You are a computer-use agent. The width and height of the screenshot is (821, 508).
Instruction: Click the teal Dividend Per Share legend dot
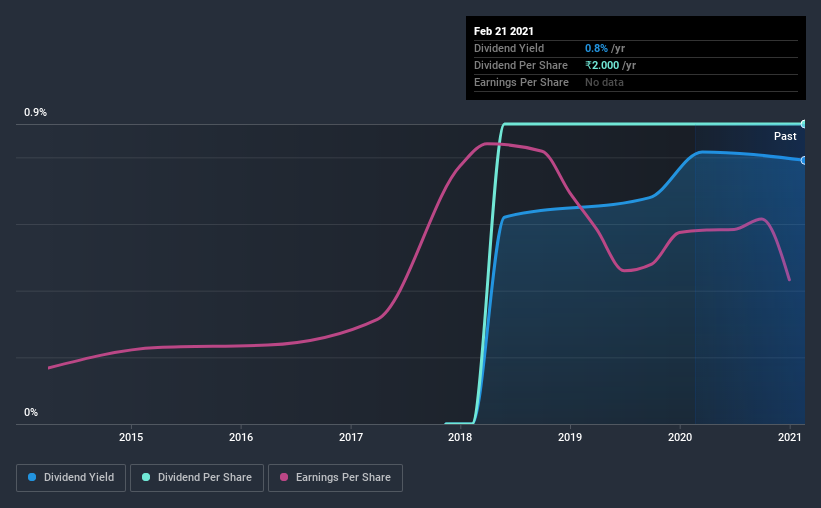coord(146,477)
